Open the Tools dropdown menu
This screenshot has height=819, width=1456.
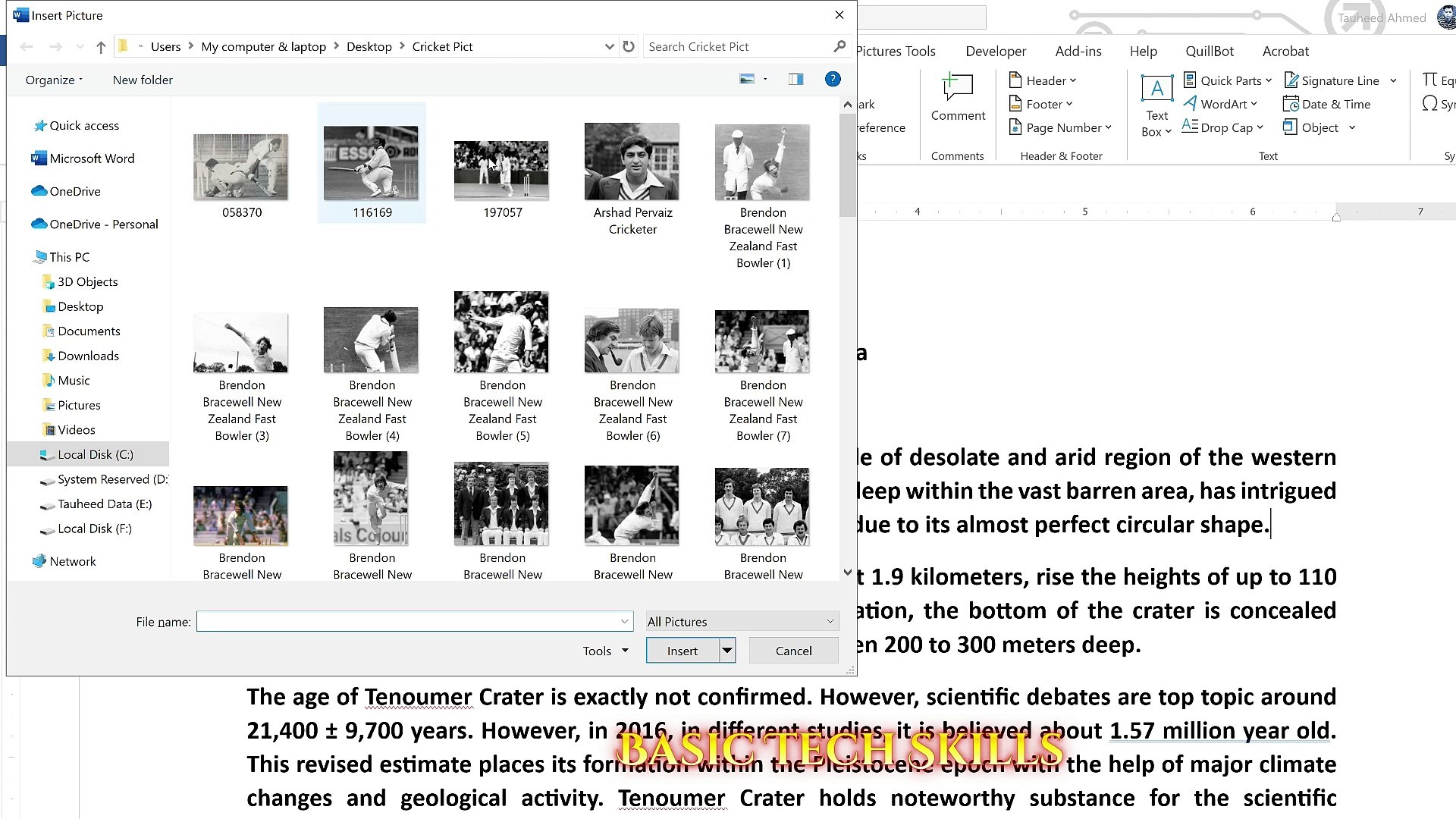pos(604,650)
